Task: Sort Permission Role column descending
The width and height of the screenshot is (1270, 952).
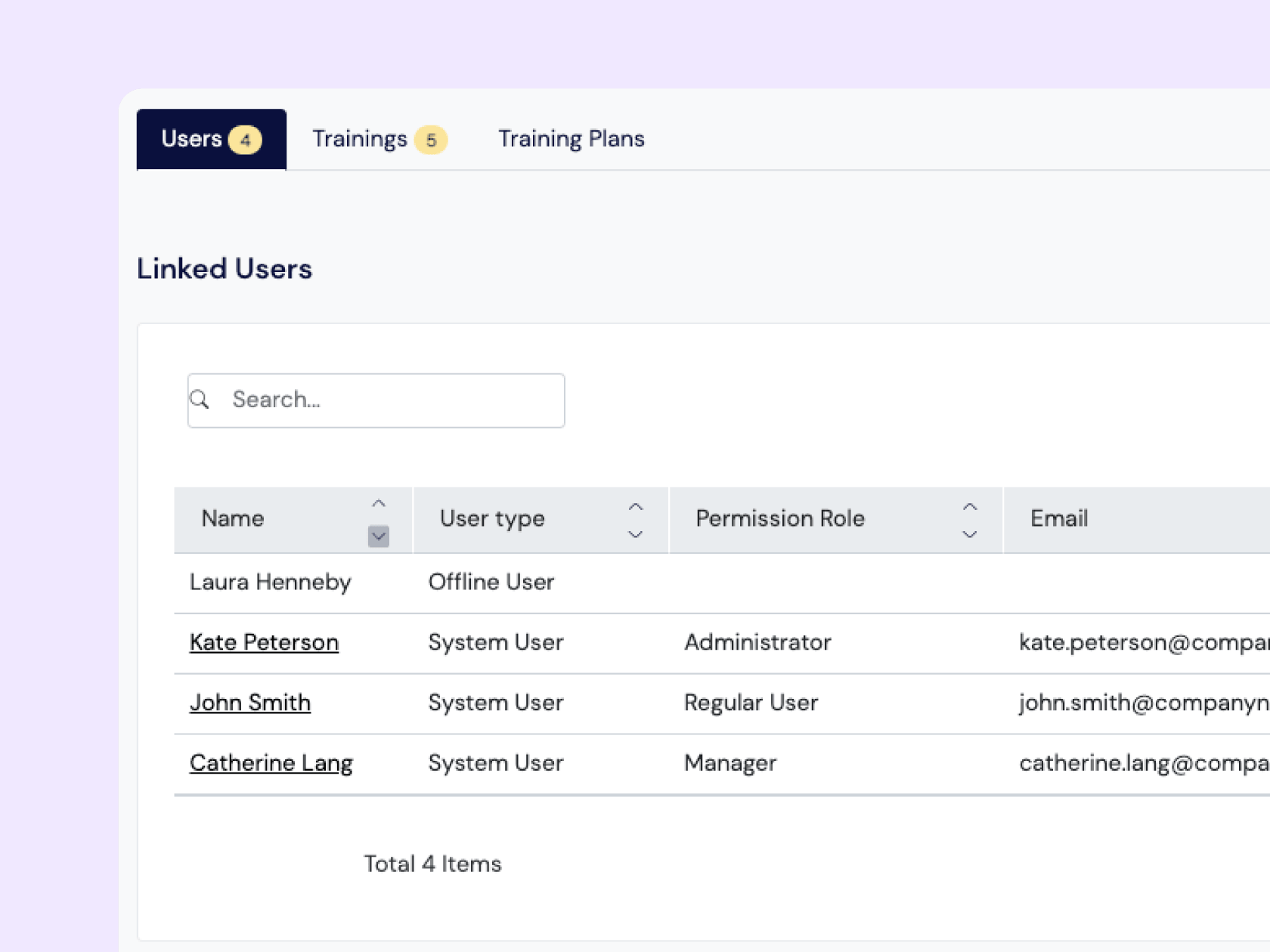Action: tap(970, 534)
